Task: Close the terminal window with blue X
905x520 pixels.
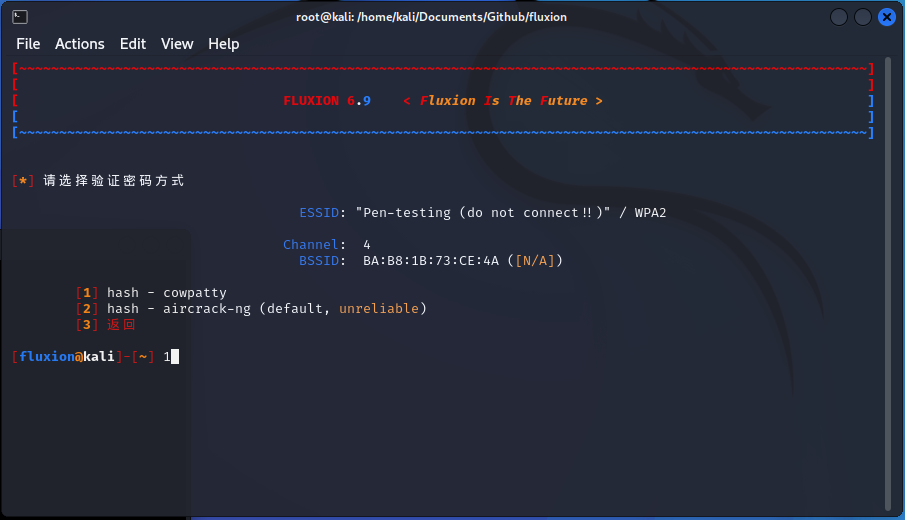Action: [887, 17]
